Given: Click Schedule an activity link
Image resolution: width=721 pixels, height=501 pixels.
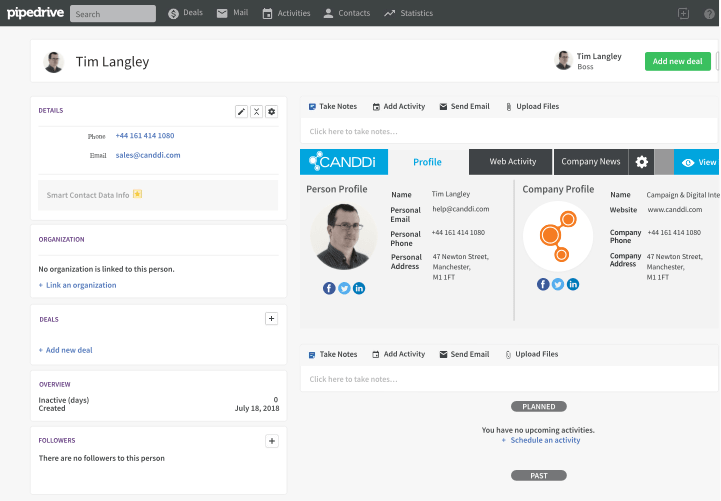Looking at the screenshot, I should pyautogui.click(x=545, y=440).
